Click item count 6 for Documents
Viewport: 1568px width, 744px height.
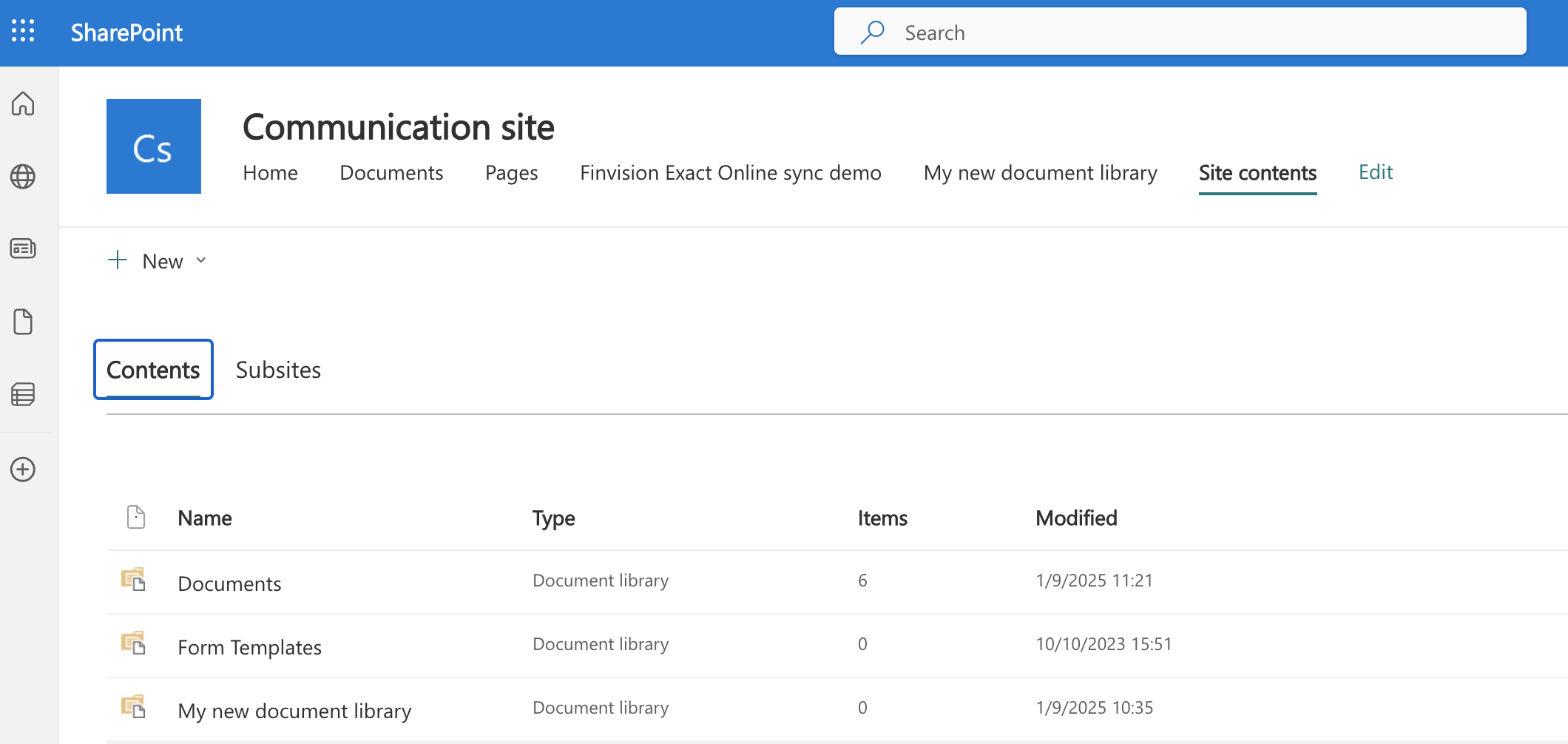(x=862, y=581)
